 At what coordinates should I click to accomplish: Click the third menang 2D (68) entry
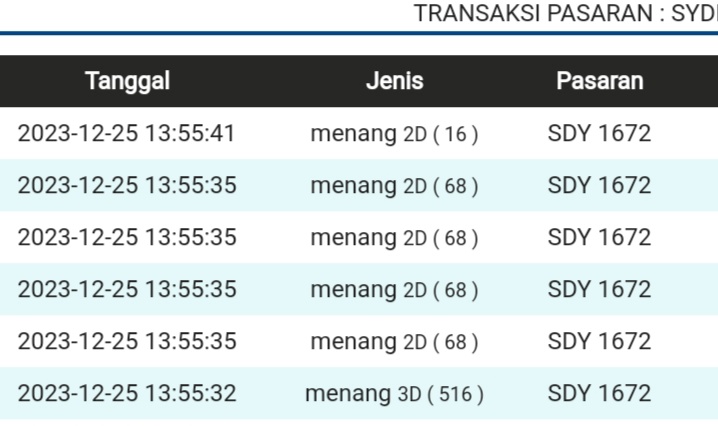394,289
